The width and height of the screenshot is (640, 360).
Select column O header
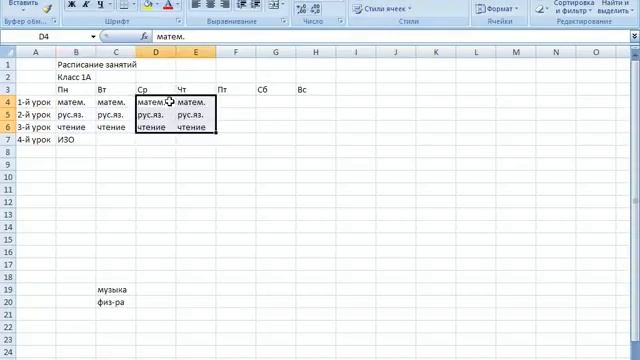[596, 52]
